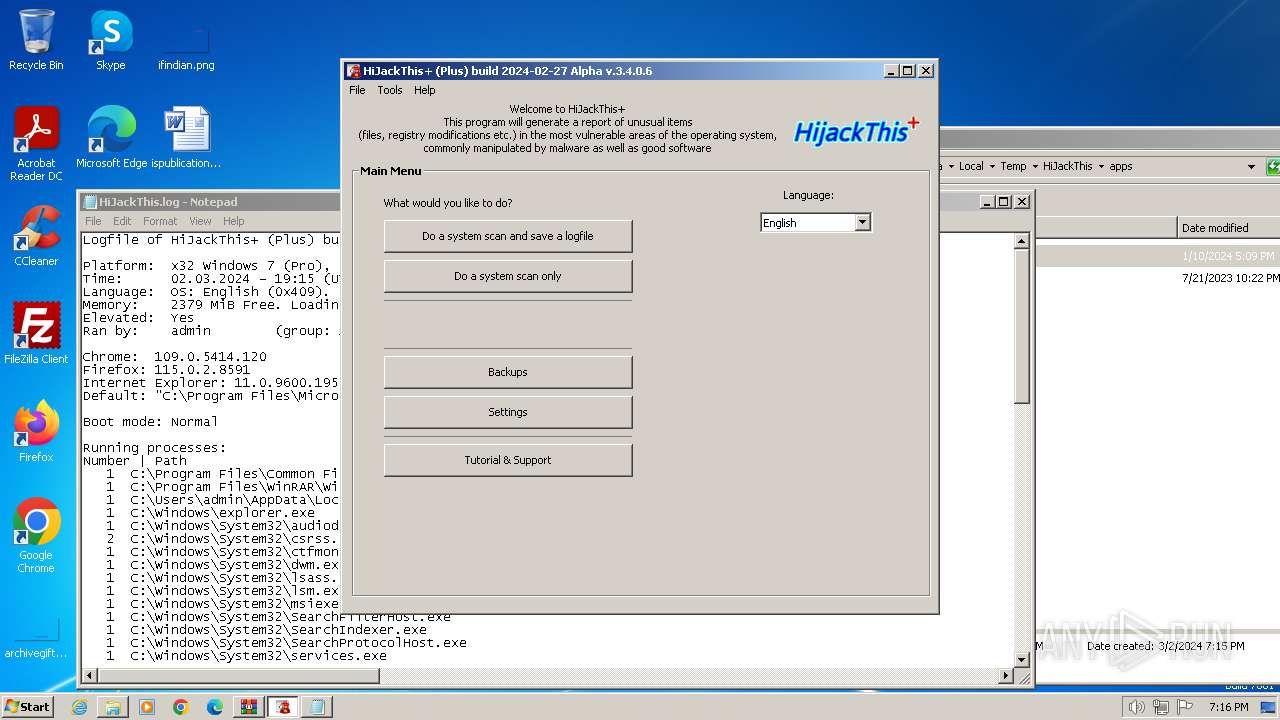The width and height of the screenshot is (1280, 720).
Task: Open Notepad File menu
Action: [93, 221]
